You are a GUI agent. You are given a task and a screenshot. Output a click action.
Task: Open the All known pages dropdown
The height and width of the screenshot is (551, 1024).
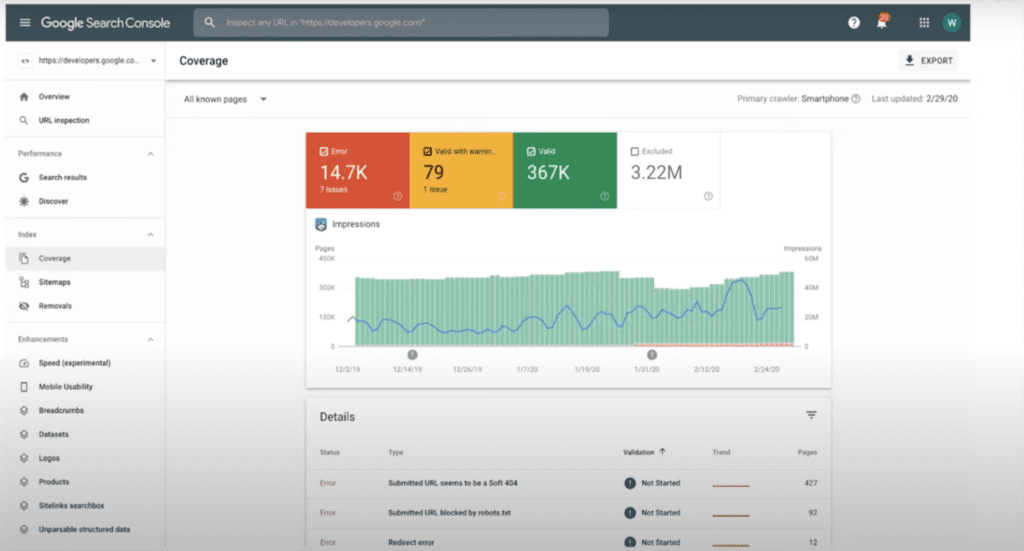[225, 99]
